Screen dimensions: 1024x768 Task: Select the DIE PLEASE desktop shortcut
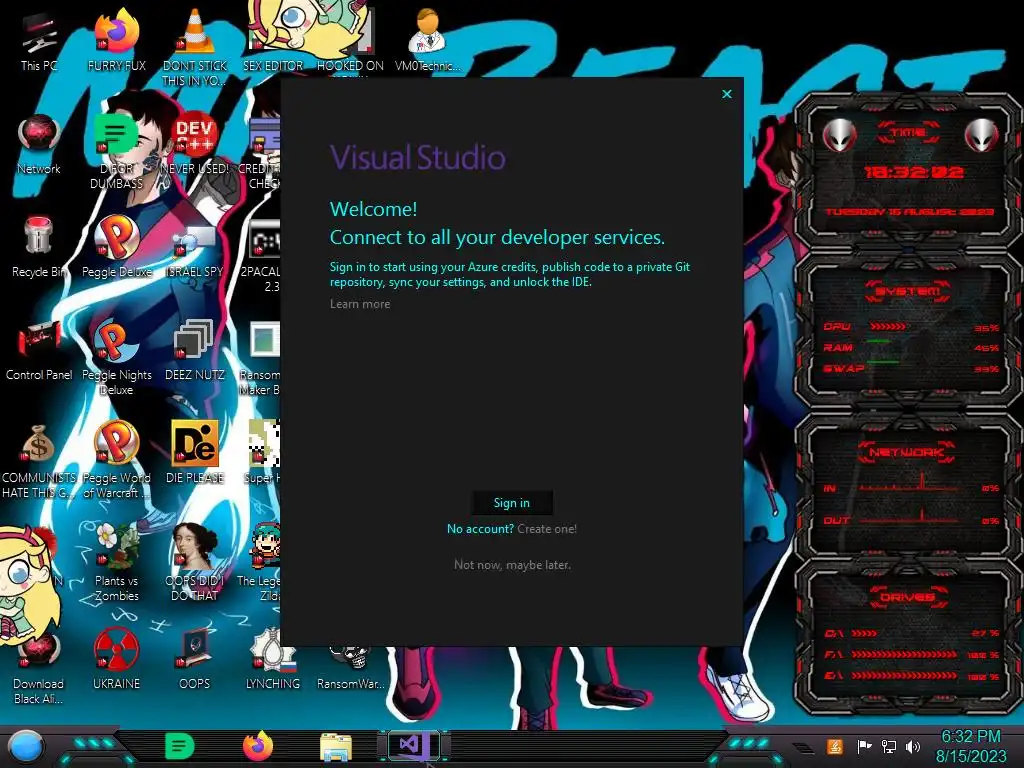click(x=195, y=452)
